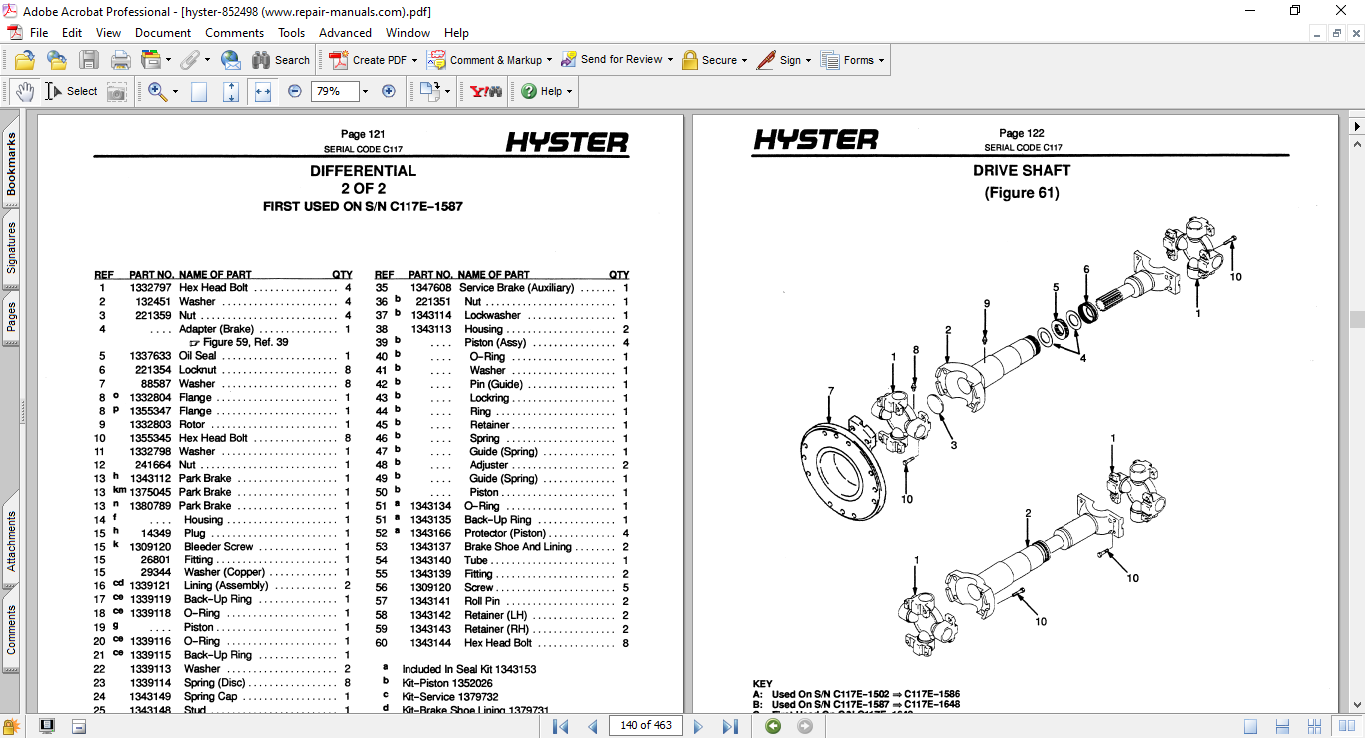Screen dimensions: 1365x738
Task: Click the Print icon
Action: point(121,60)
